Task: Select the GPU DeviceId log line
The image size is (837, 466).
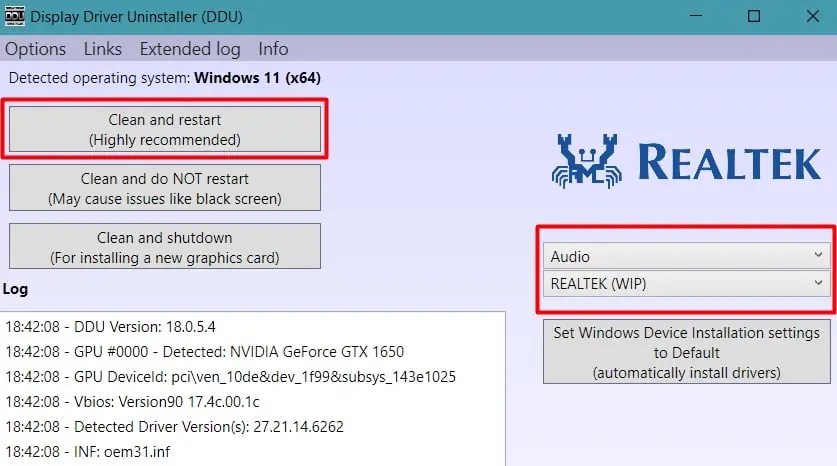Action: [230, 377]
